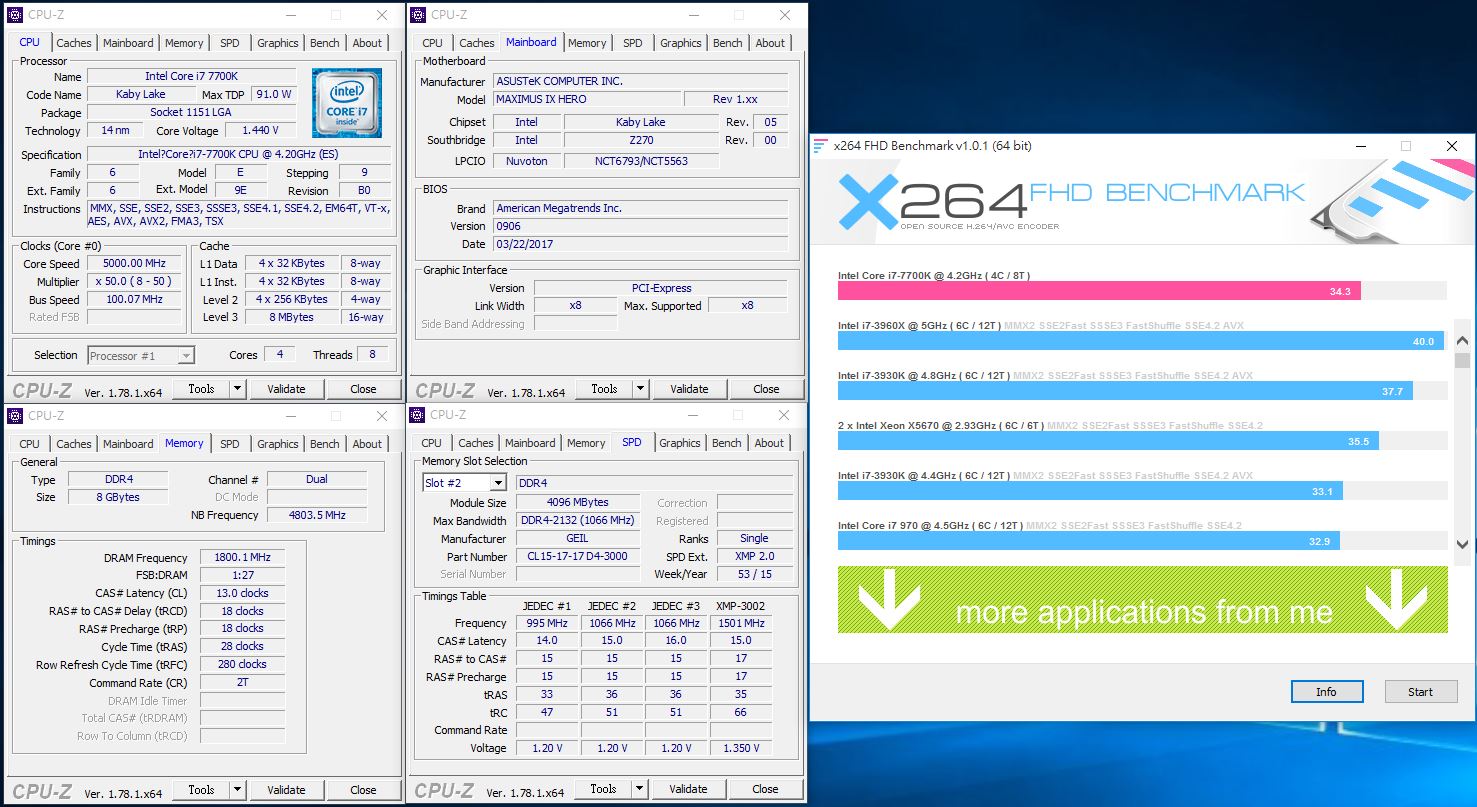Open the Graphics tab in the Motherboard window
The width and height of the screenshot is (1477, 807).
point(681,43)
